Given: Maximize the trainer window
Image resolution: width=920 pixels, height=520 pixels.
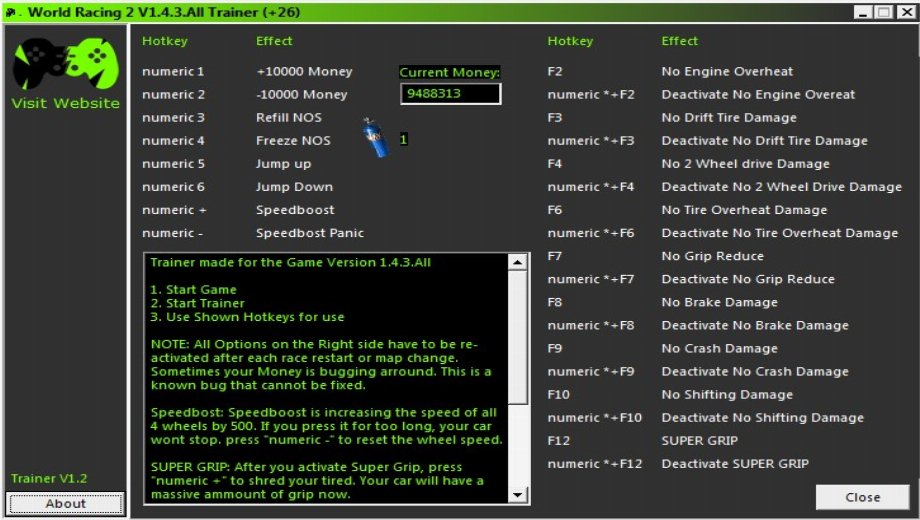Looking at the screenshot, I should 884,12.
